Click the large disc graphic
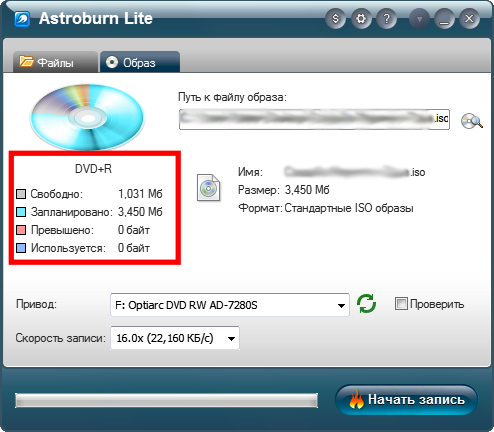 pos(87,117)
